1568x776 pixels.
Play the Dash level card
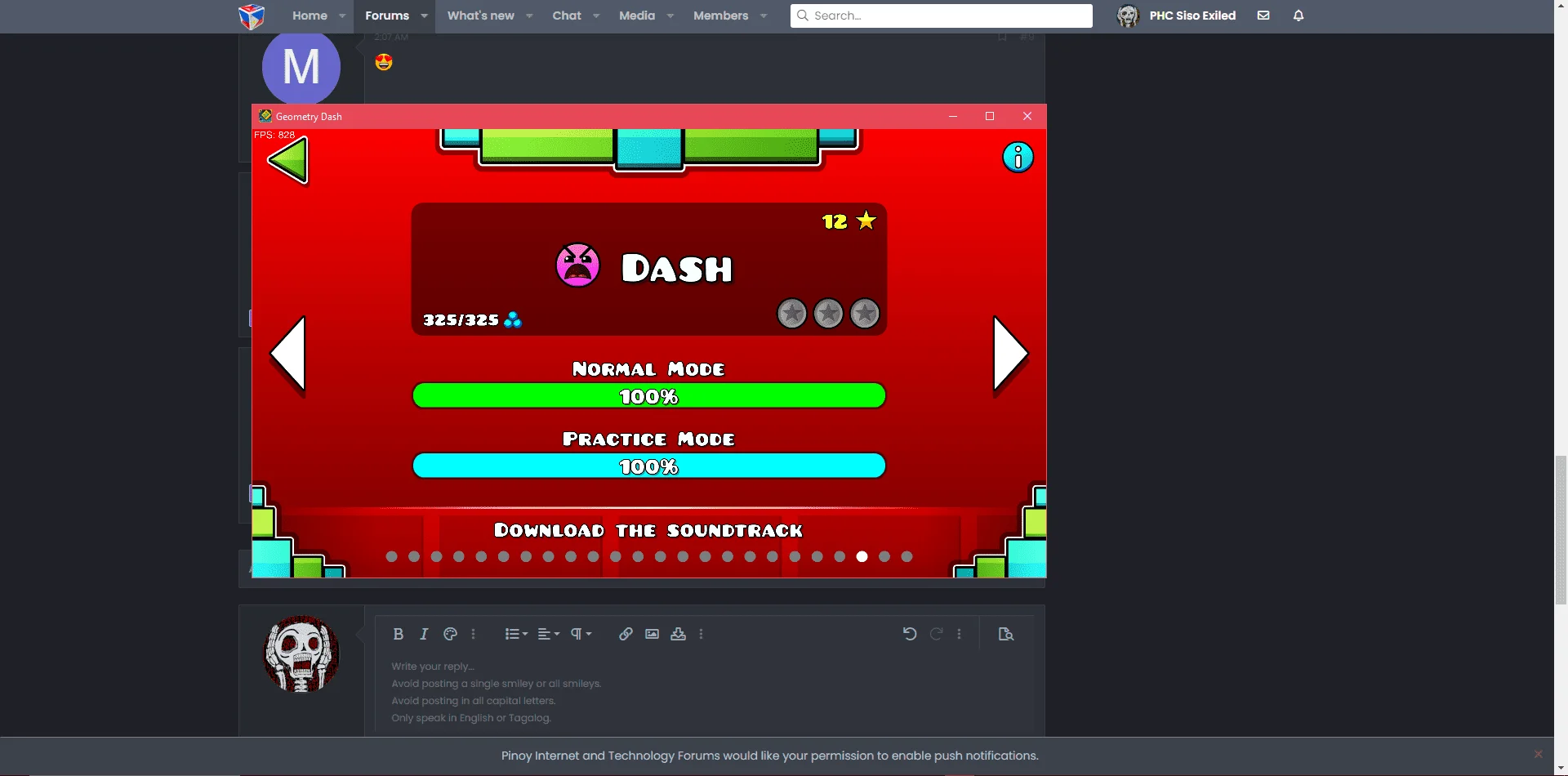point(648,269)
